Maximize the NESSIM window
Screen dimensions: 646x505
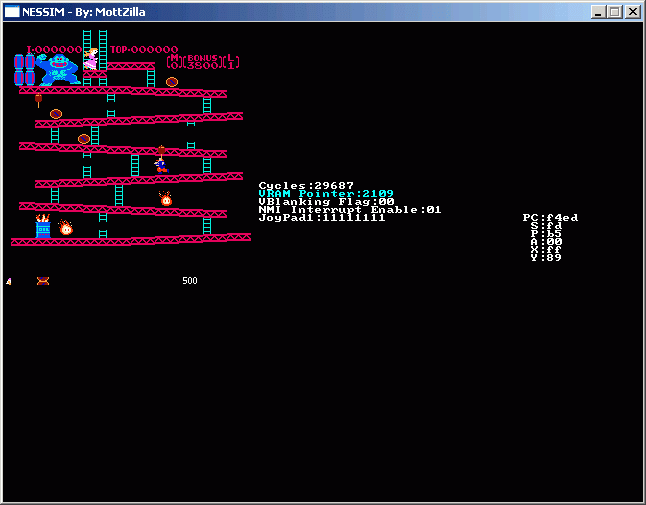click(x=615, y=12)
